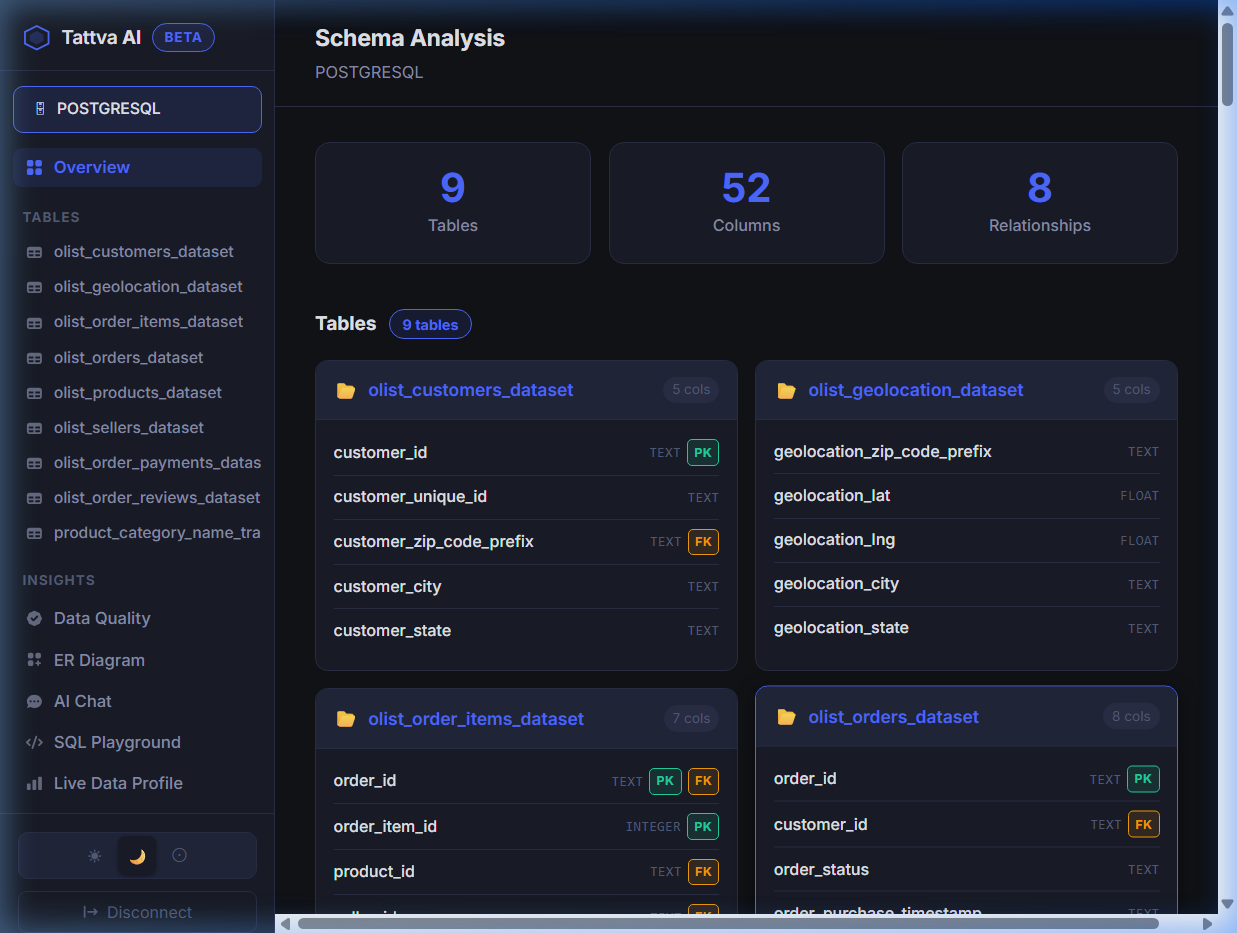Screen dimensions: 1237x933
Task: Enable auto theme mode
Action: pos(179,855)
